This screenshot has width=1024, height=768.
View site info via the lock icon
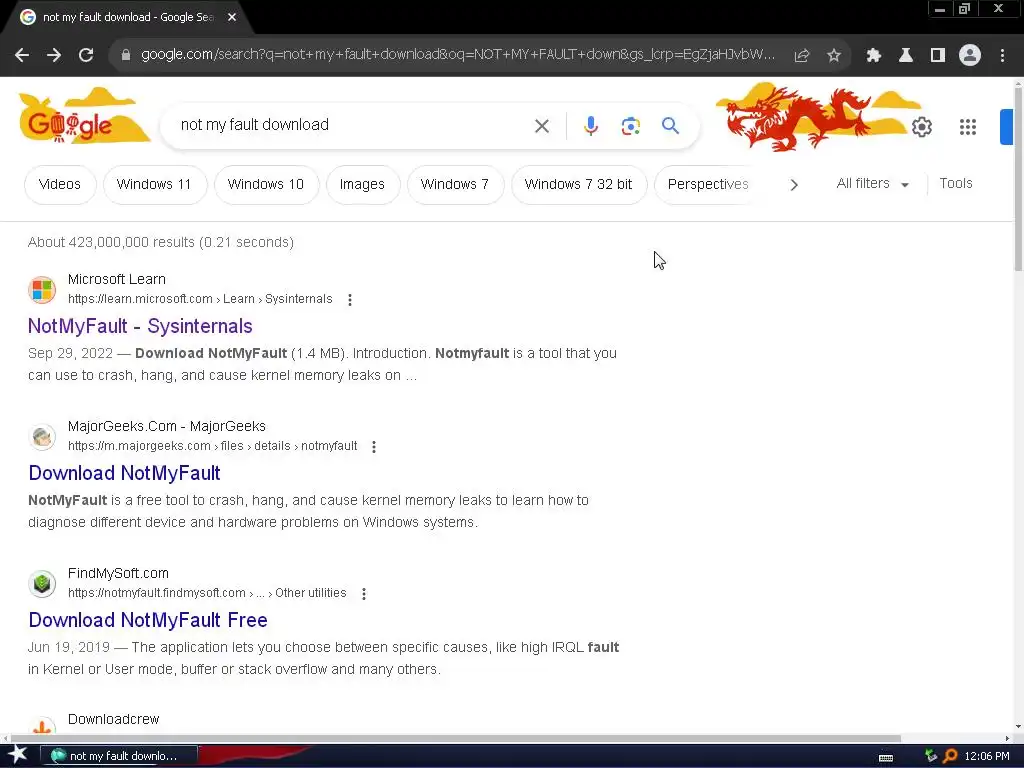(126, 55)
